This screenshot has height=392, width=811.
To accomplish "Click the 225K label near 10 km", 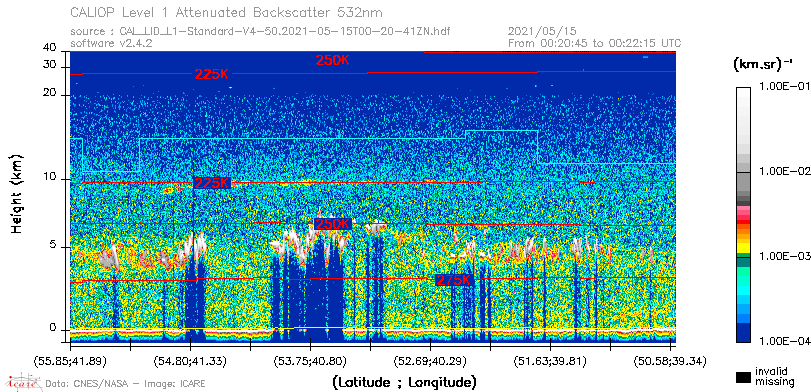I will pos(212,183).
